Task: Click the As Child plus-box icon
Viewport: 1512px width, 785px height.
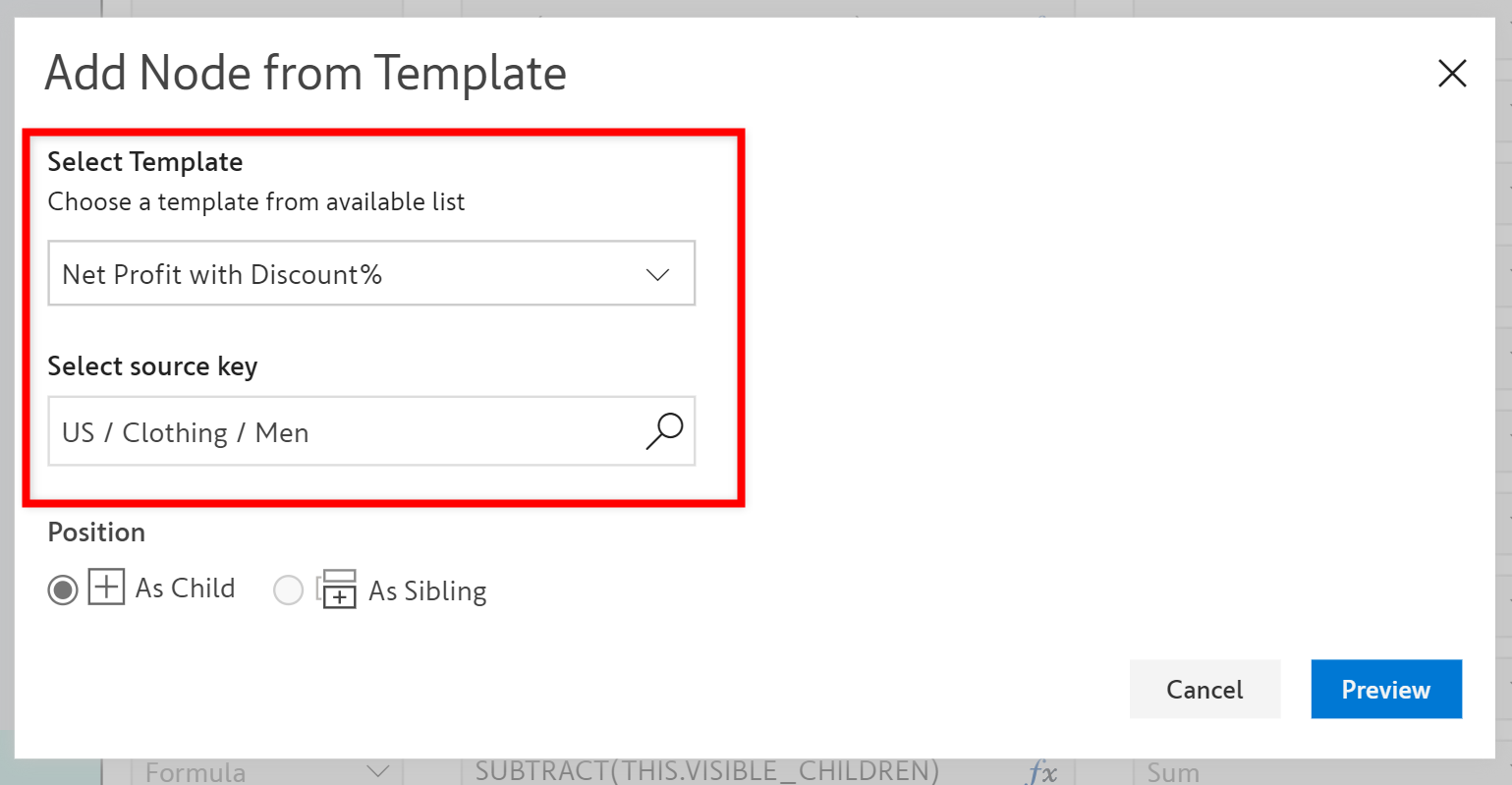Action: click(106, 588)
